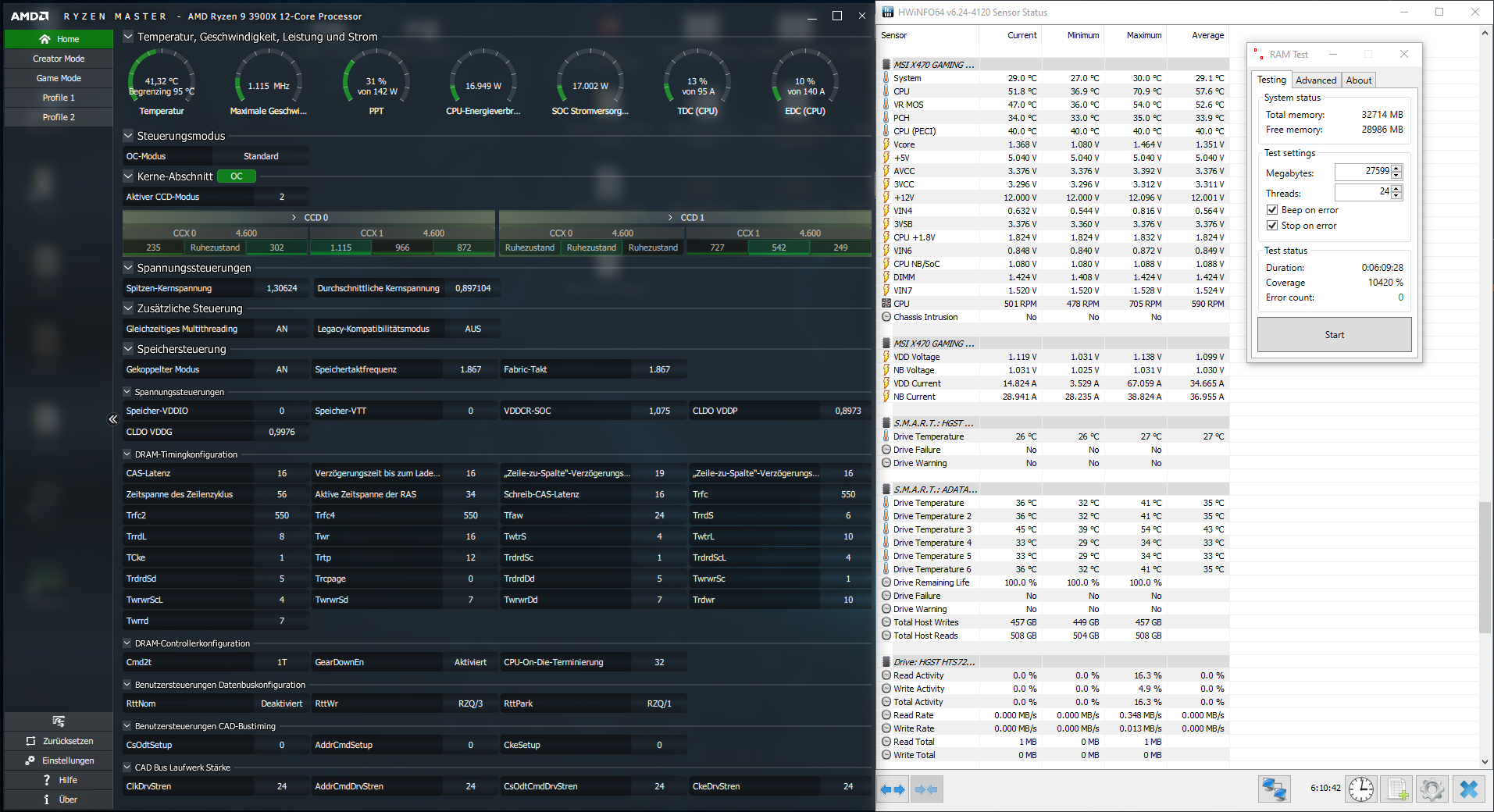Collapse the CAD Bus Laufwerk Stärke section
The image size is (1494, 812).
coord(127,767)
